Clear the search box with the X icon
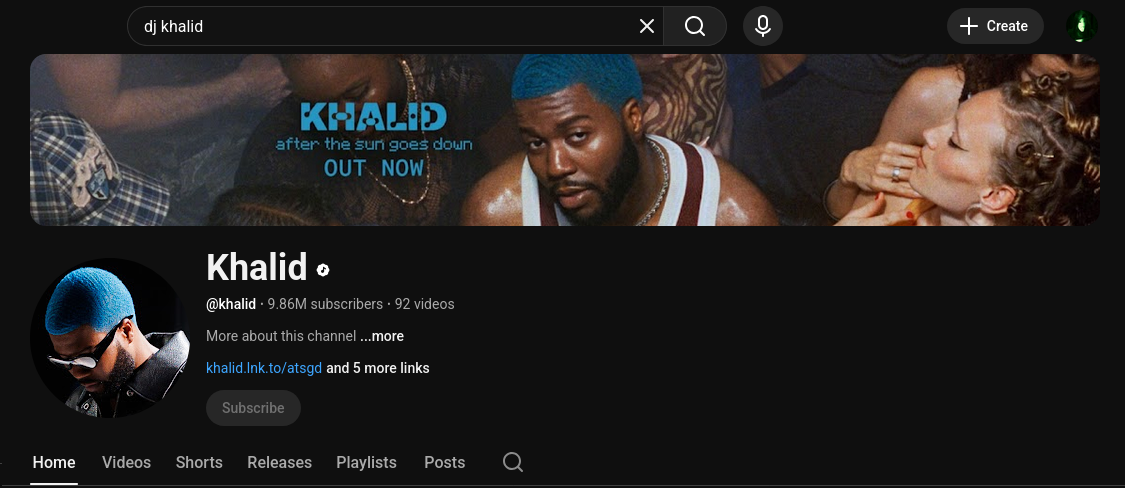1125x488 pixels. coord(646,27)
